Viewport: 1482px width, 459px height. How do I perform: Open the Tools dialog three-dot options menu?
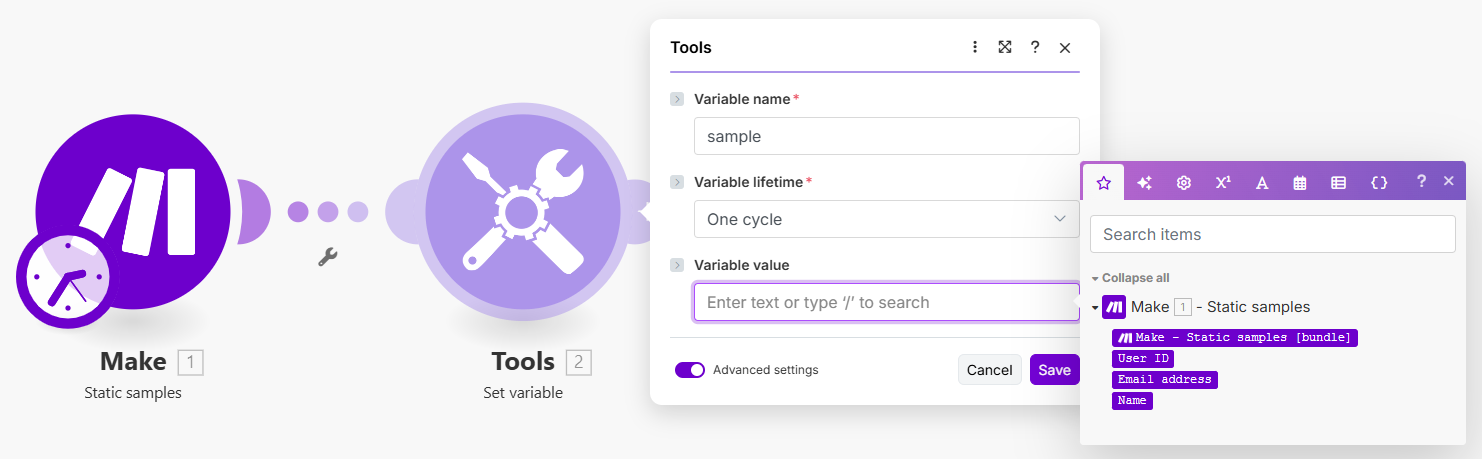tap(975, 47)
